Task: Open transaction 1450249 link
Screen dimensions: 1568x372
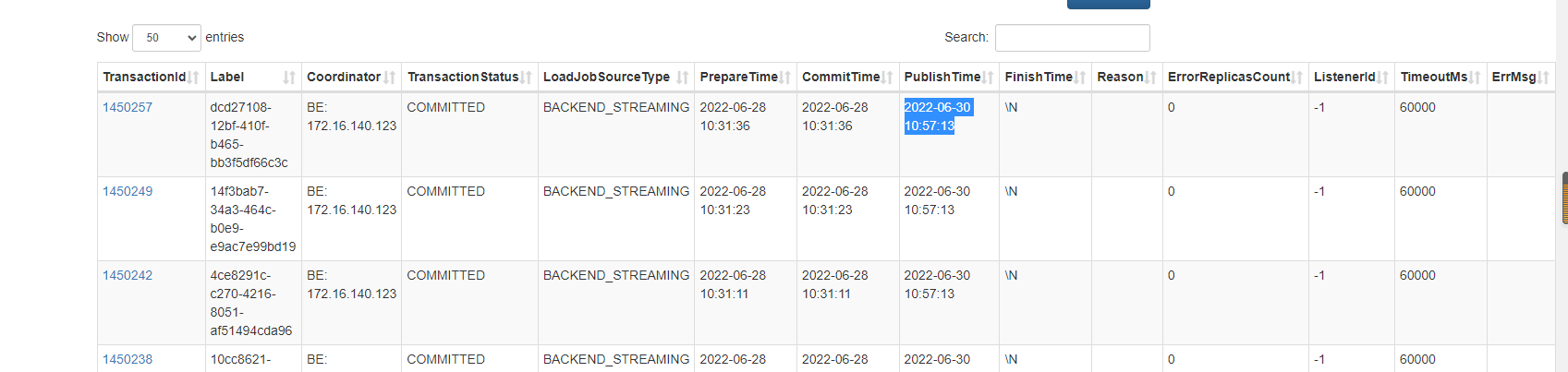Action: point(128,191)
